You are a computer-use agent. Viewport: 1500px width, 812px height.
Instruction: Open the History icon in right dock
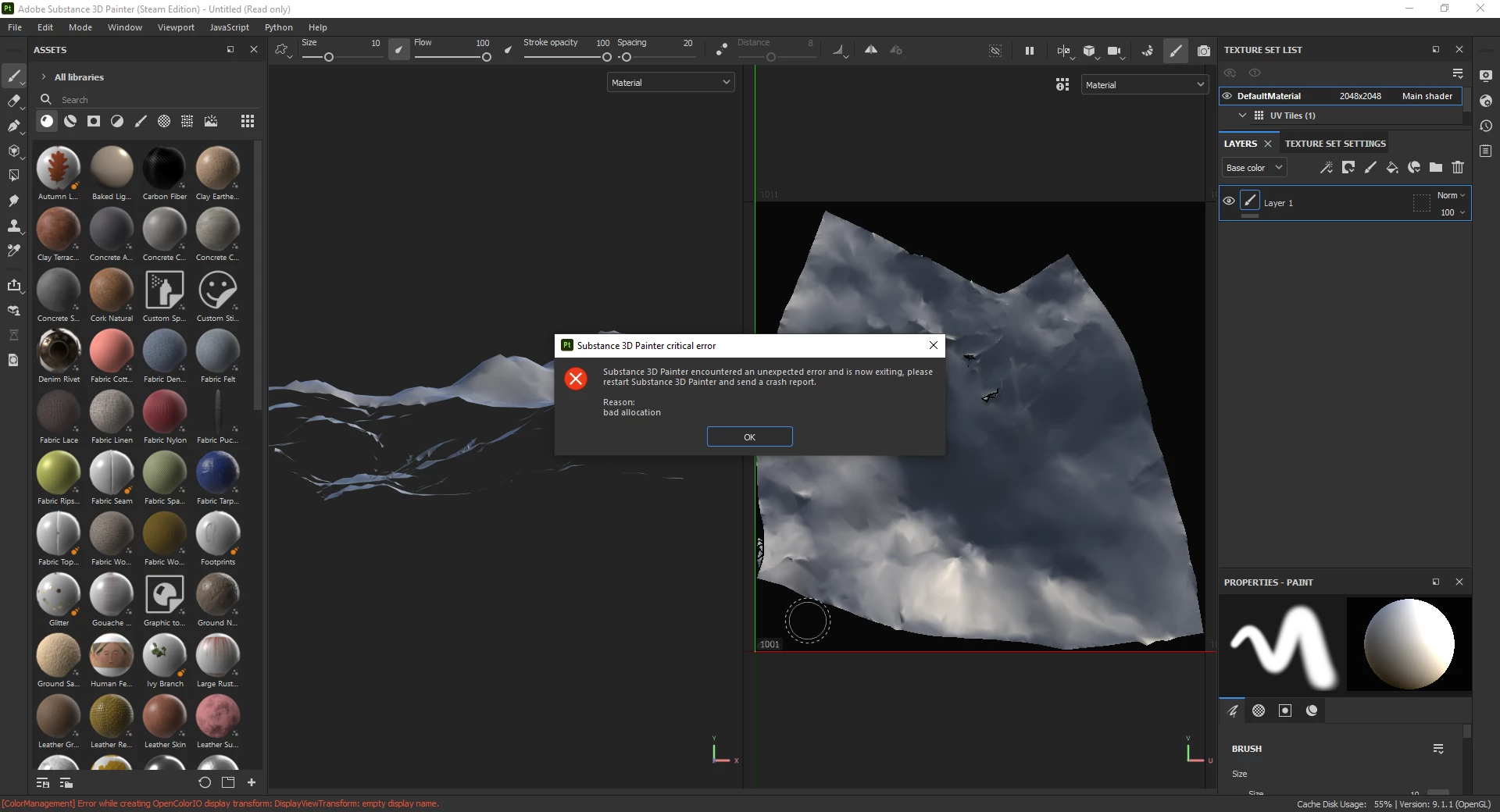pyautogui.click(x=1486, y=126)
